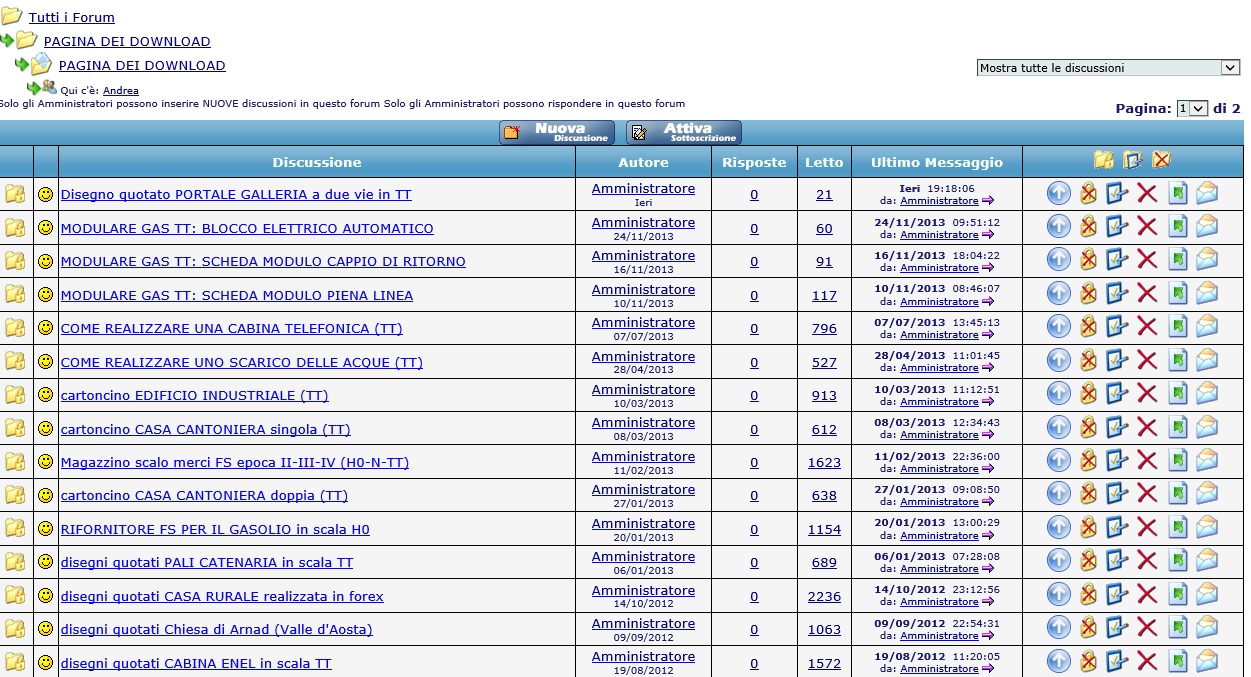
Task: Click the crossed padlock icon for CASA CANTONIERA singola
Action: [1088, 428]
